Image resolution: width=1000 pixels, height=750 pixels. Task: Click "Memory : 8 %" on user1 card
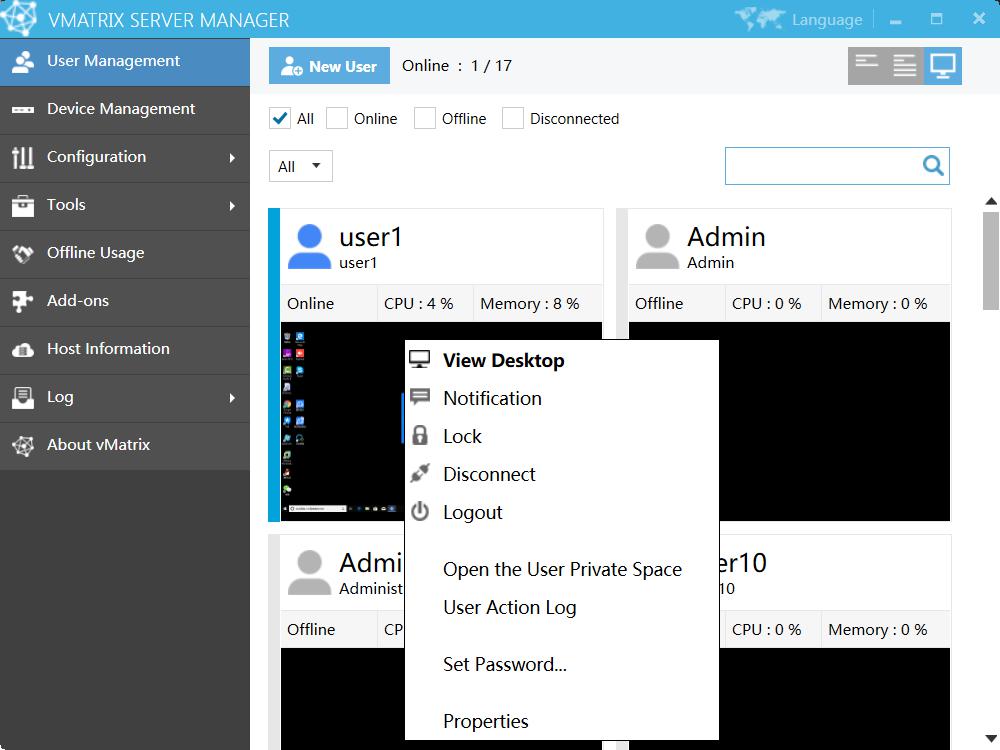(530, 304)
